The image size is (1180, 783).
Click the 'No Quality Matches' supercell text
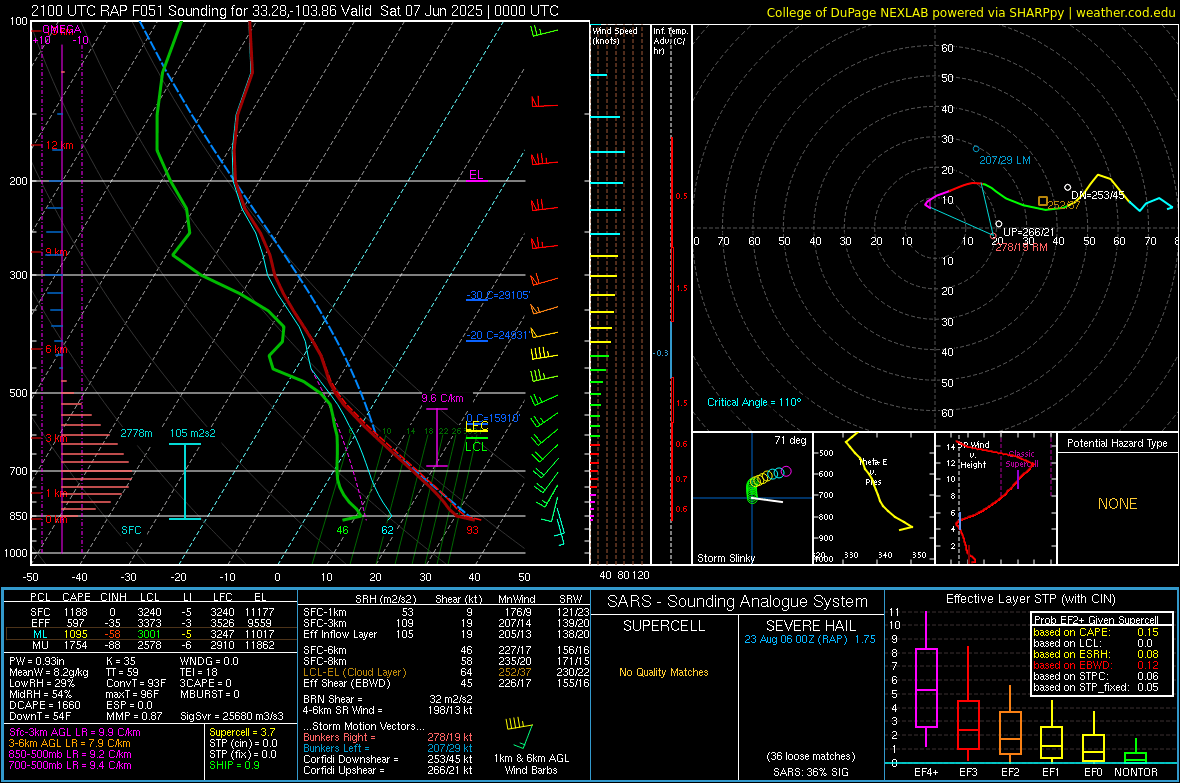[x=664, y=672]
